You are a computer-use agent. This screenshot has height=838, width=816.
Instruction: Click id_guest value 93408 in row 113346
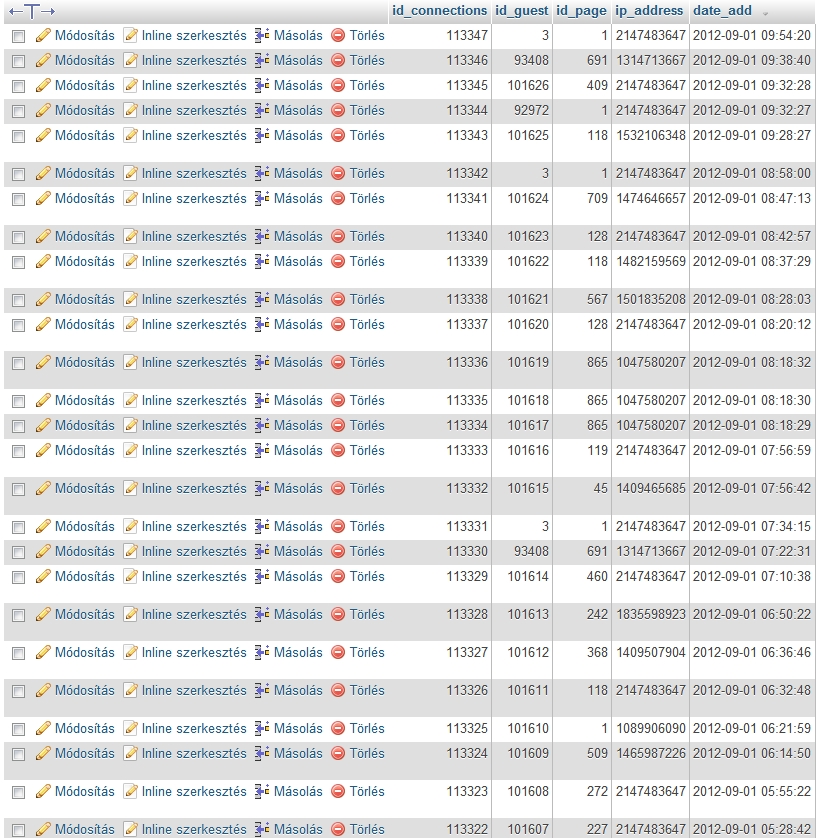pos(531,60)
